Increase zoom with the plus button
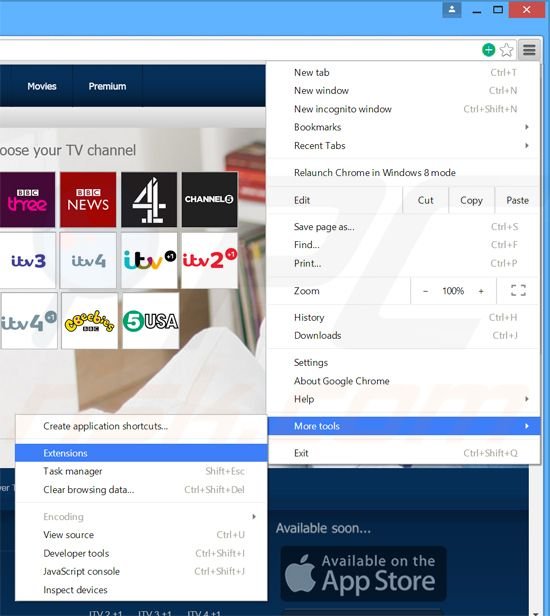 481,291
